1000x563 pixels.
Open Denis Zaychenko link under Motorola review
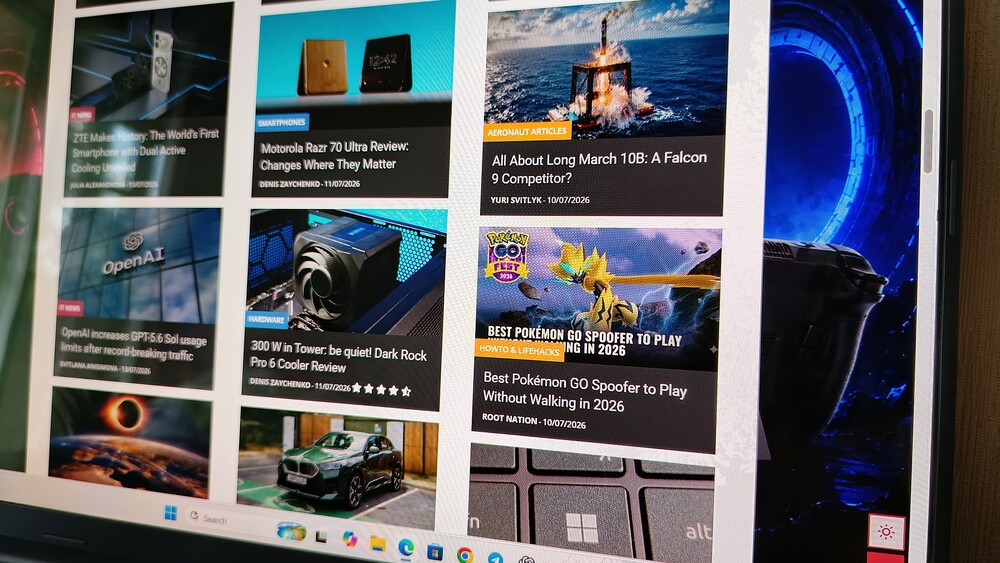pyautogui.click(x=290, y=184)
